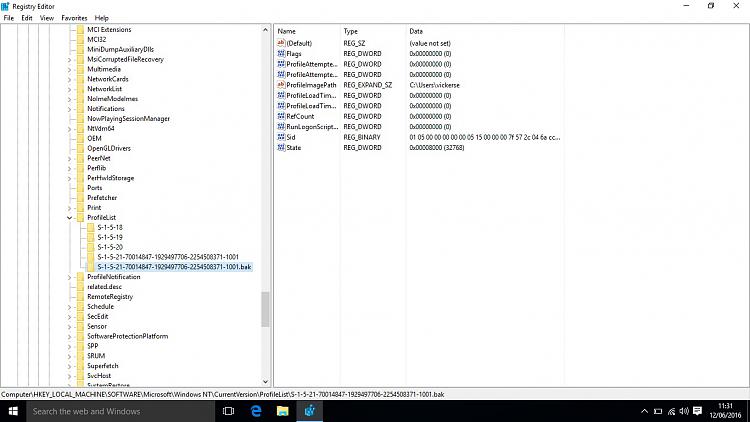This screenshot has width=750, height=422.
Task: Click the (value not set) data cell
Action: [430, 44]
